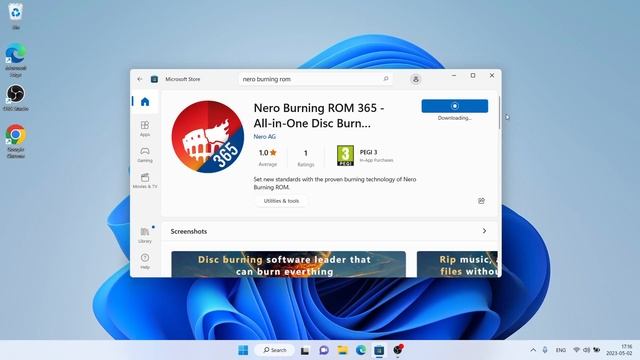Select OBS Studio desktop shortcut
The width and height of the screenshot is (640, 360).
(16, 98)
